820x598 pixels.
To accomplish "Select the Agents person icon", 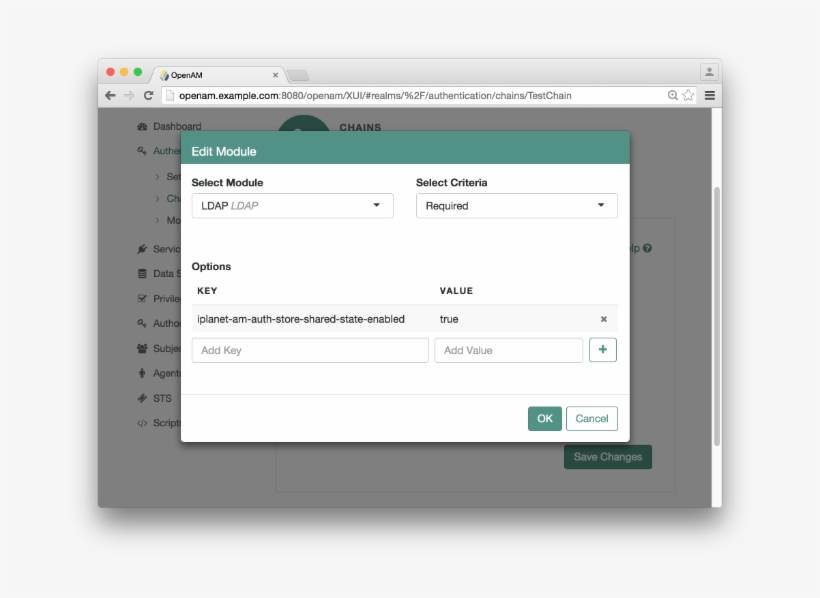I will tap(141, 373).
